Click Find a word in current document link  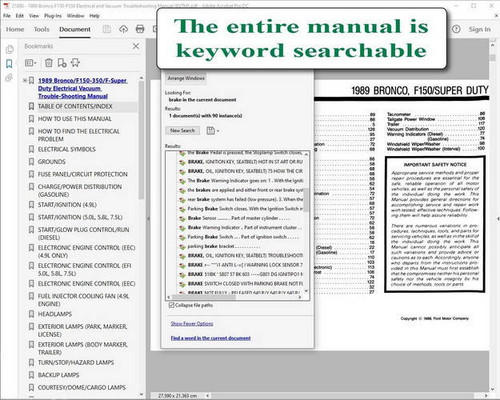tap(211, 338)
